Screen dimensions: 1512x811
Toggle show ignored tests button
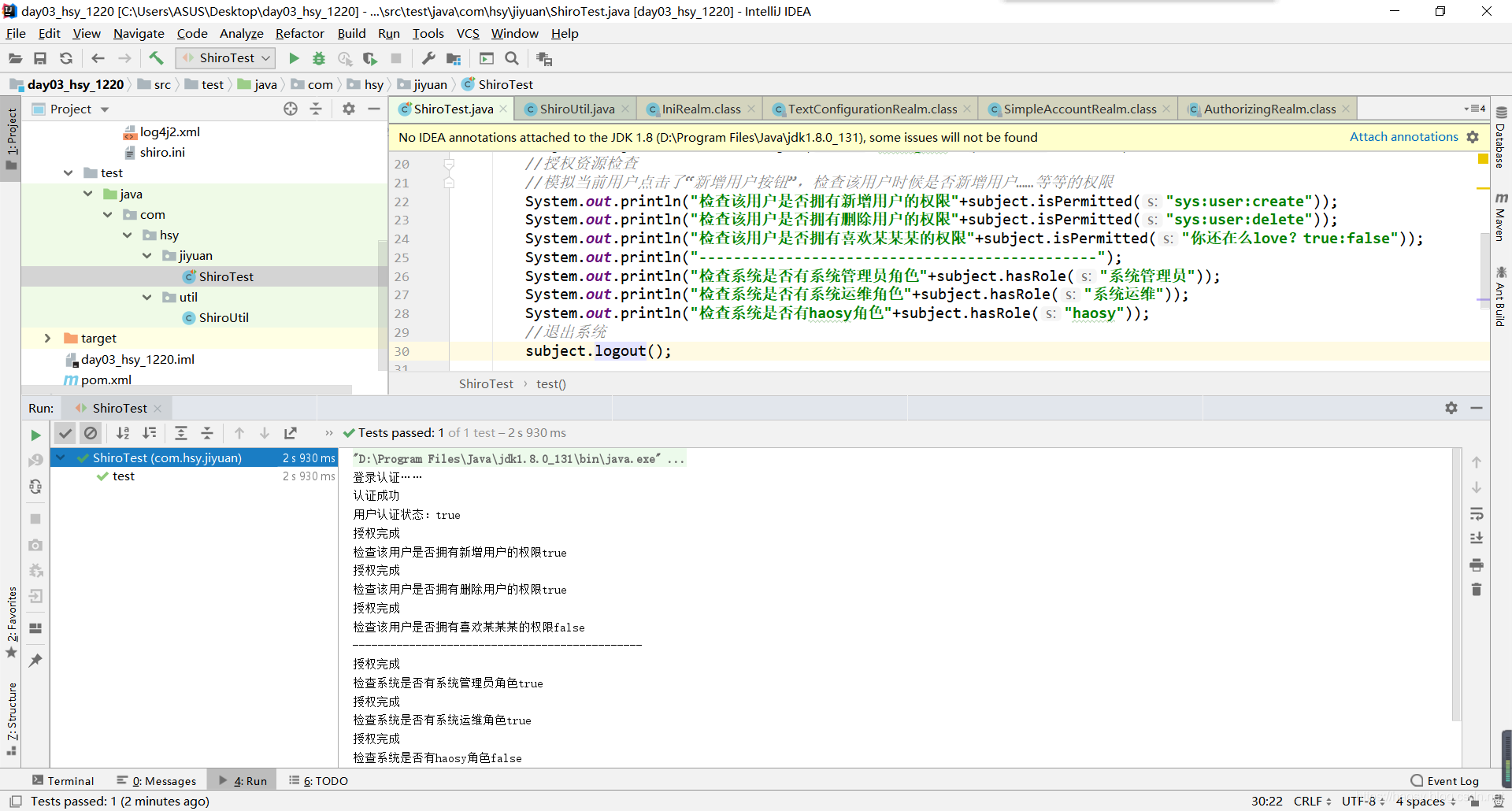(91, 433)
